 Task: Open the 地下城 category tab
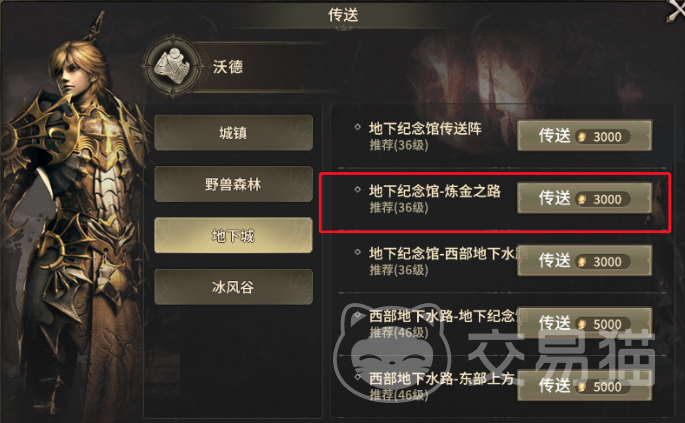pyautogui.click(x=233, y=236)
